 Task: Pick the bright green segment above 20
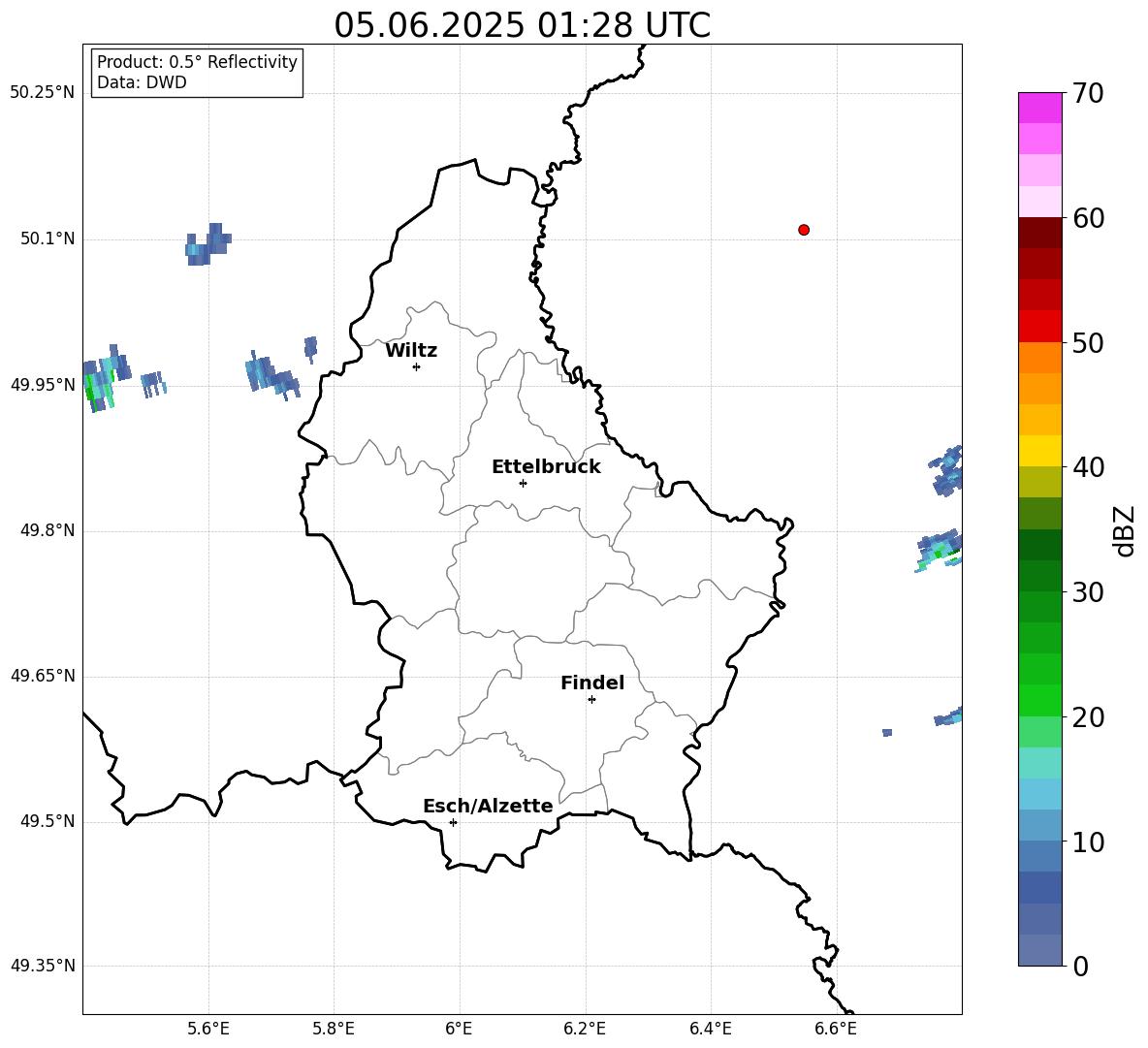(1039, 700)
